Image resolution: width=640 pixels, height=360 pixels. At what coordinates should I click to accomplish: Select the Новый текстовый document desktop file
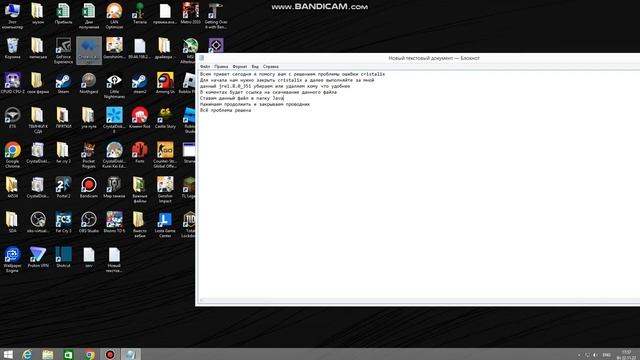(114, 260)
